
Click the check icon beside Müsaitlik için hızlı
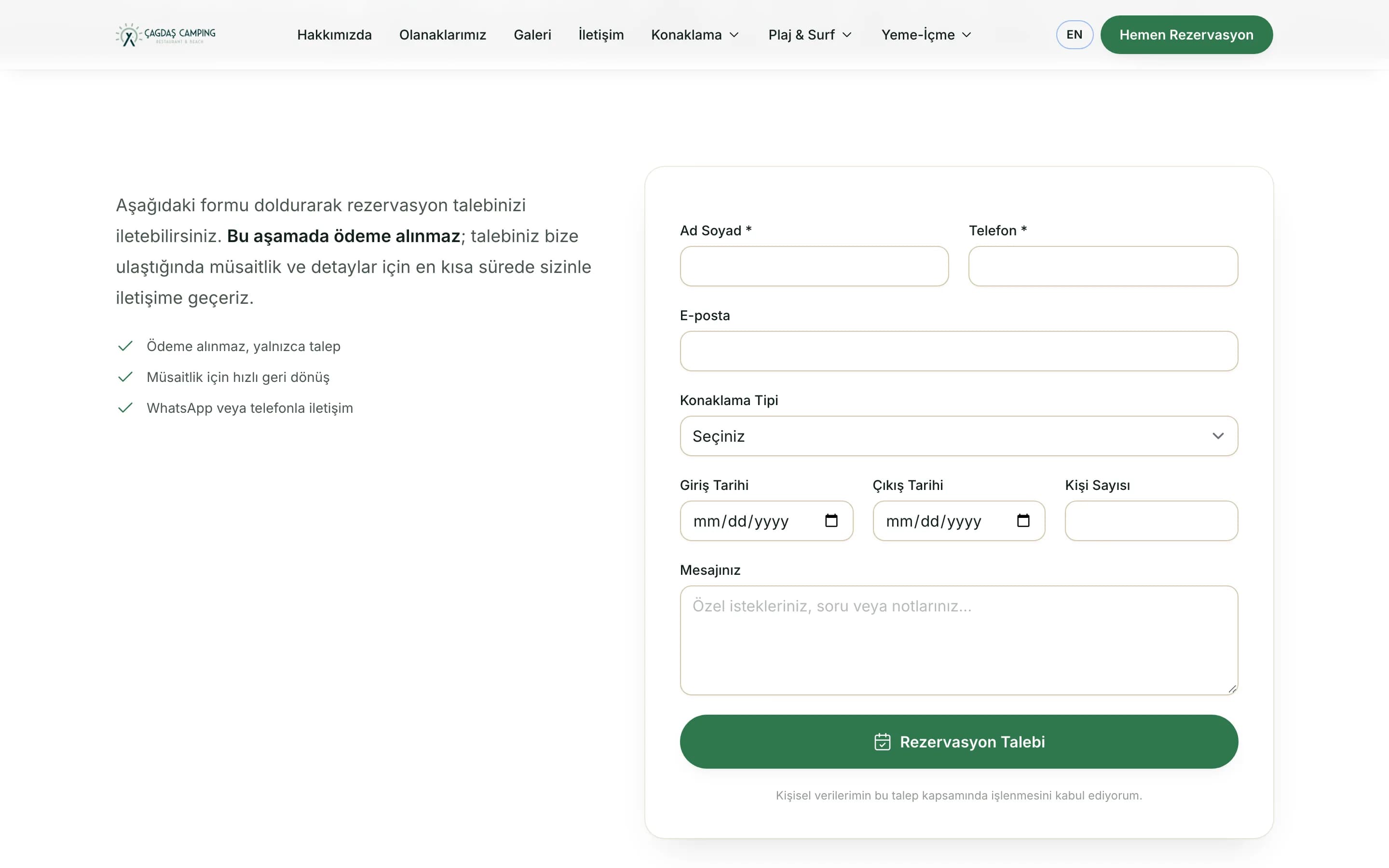[x=125, y=377]
